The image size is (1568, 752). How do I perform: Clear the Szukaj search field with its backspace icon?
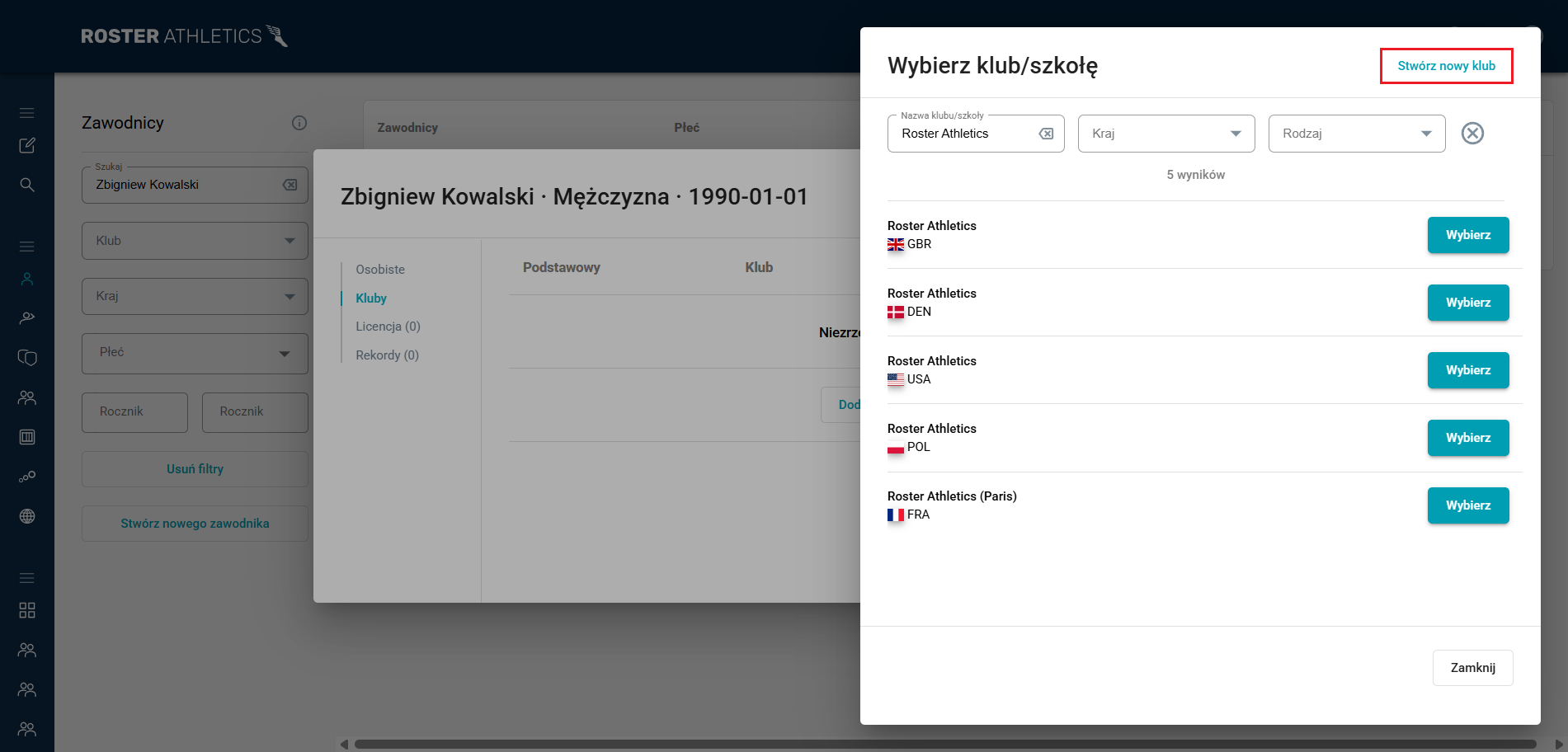[x=290, y=185]
